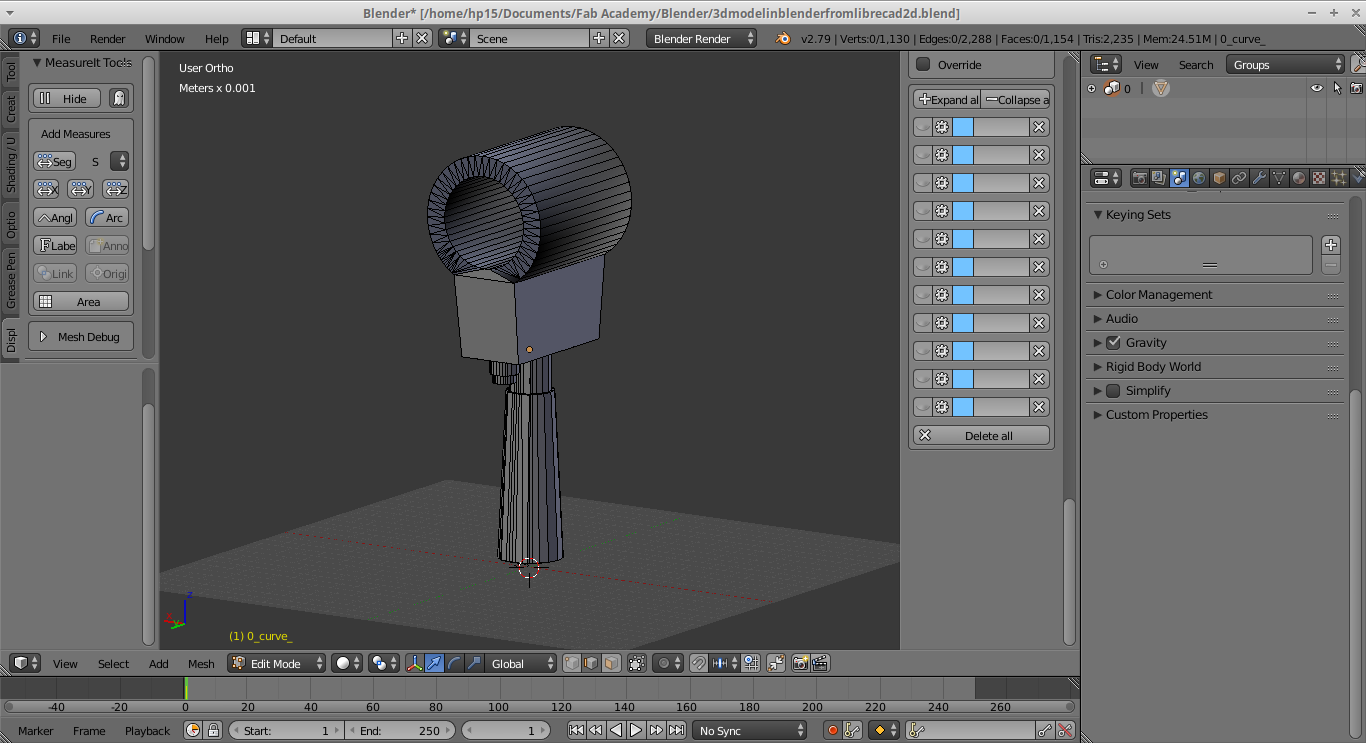Viewport: 1366px width, 743px height.
Task: Select face selection mode
Action: (x=610, y=663)
